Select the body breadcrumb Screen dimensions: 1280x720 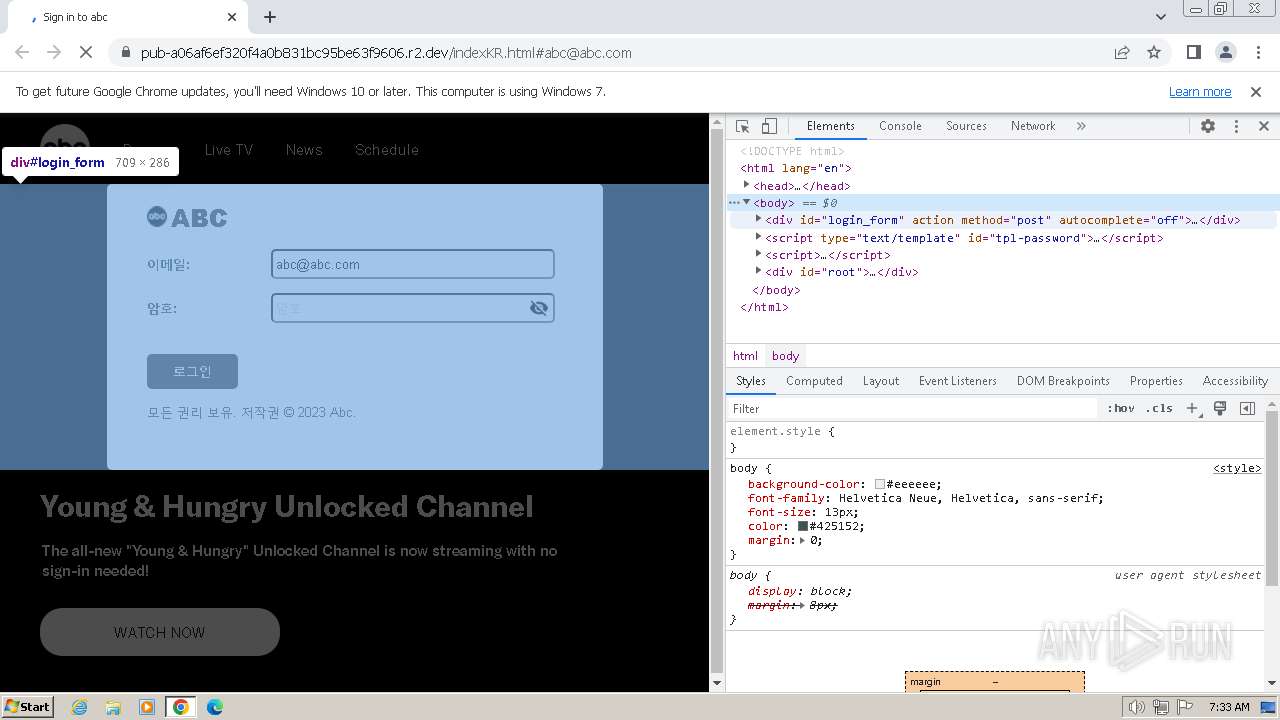click(x=785, y=356)
